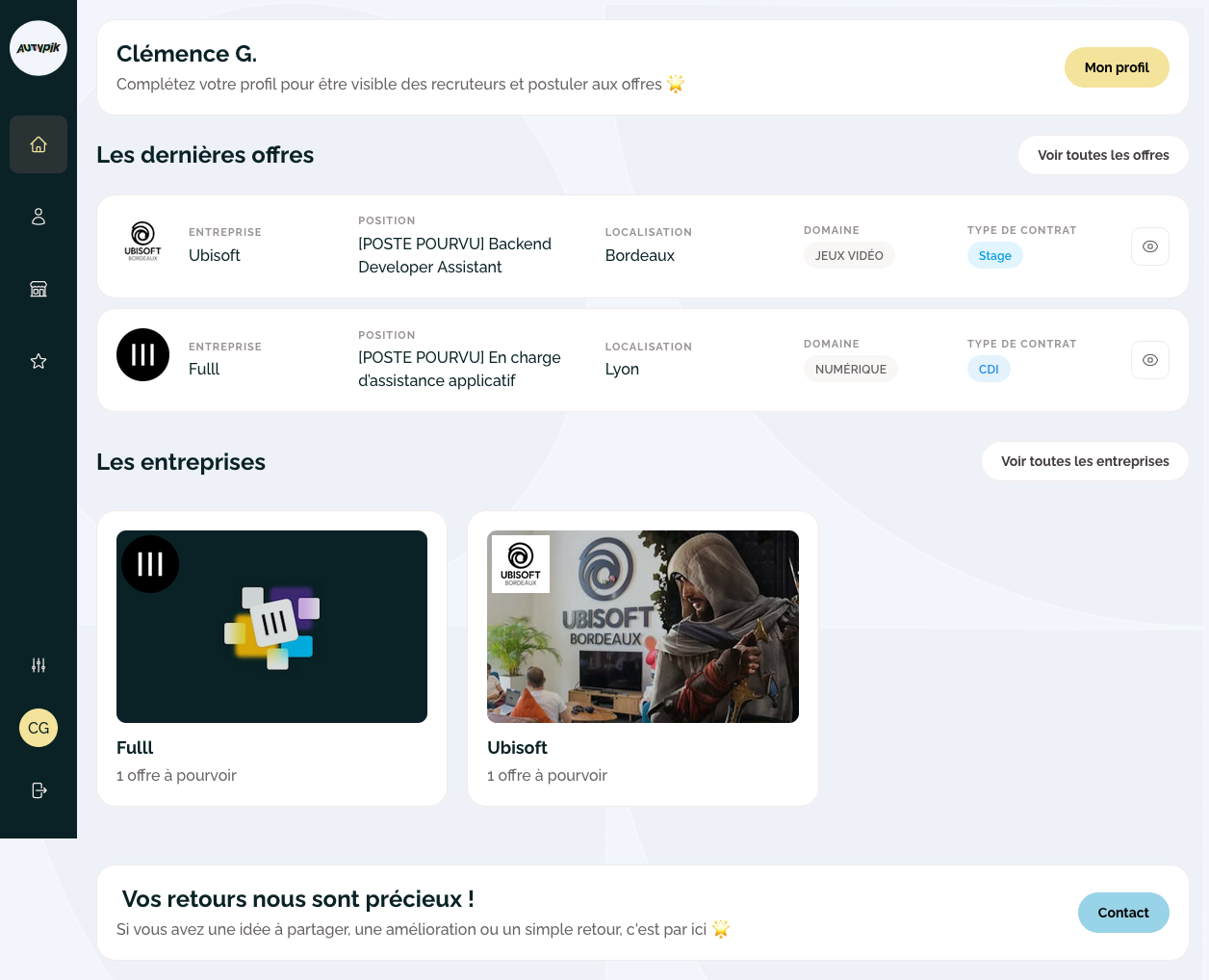The height and width of the screenshot is (980, 1209).
Task: Click the Fulll company card title
Action: click(x=135, y=748)
